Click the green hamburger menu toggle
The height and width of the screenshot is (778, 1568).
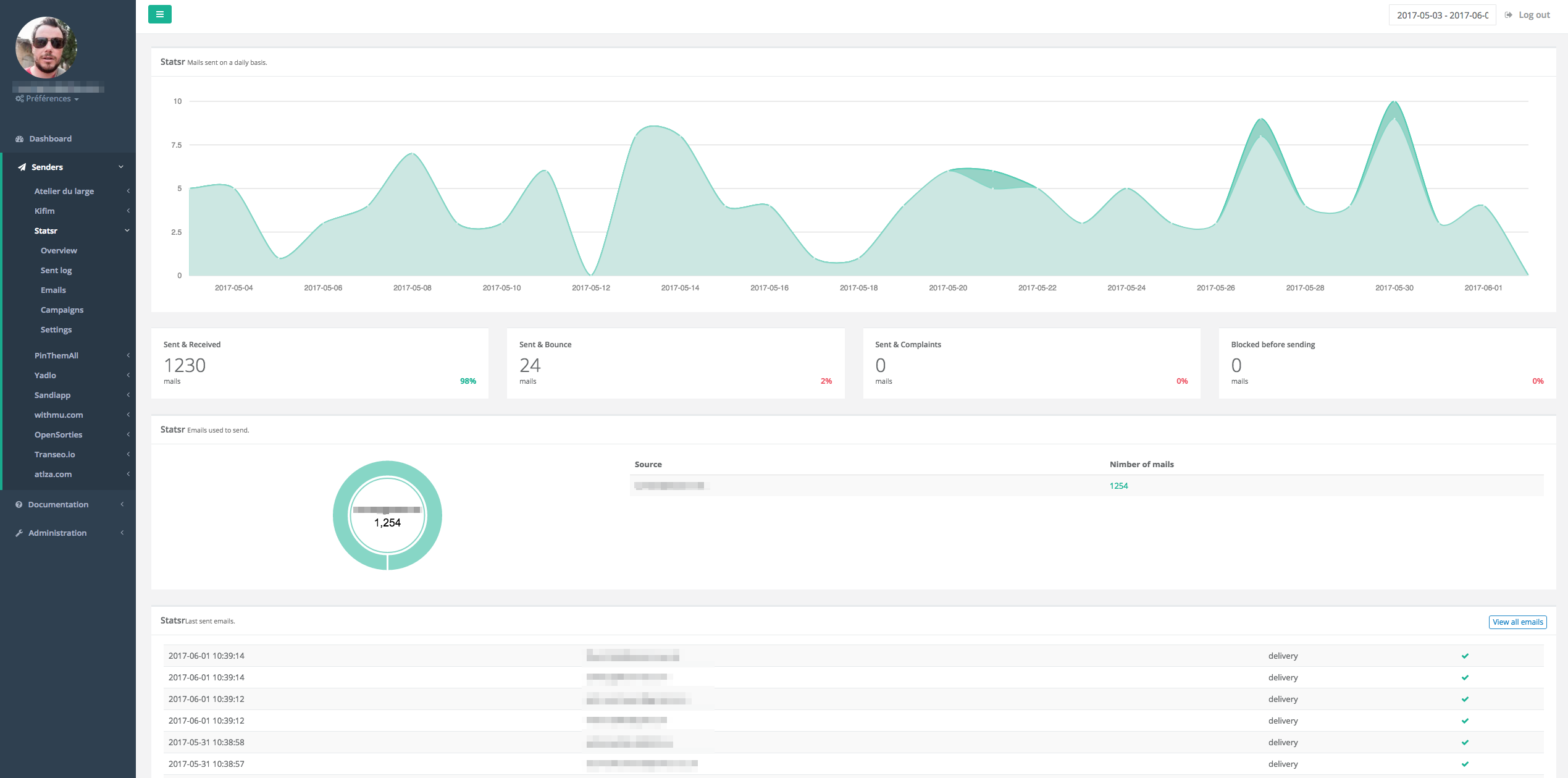point(159,14)
